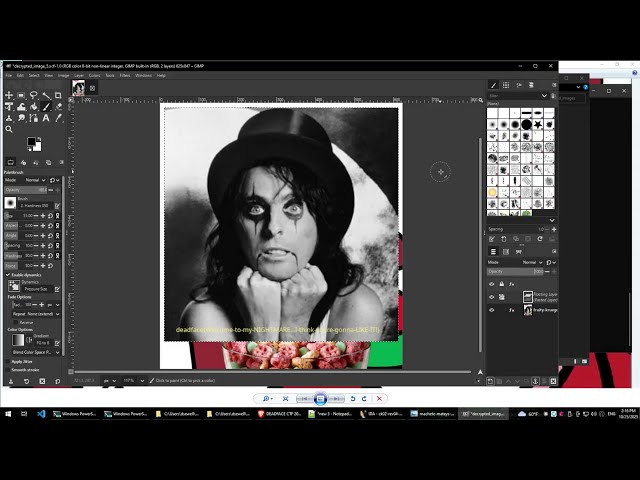Image resolution: width=640 pixels, height=480 pixels.
Task: Toggle the lock icon in the layers header
Action: tap(502, 284)
